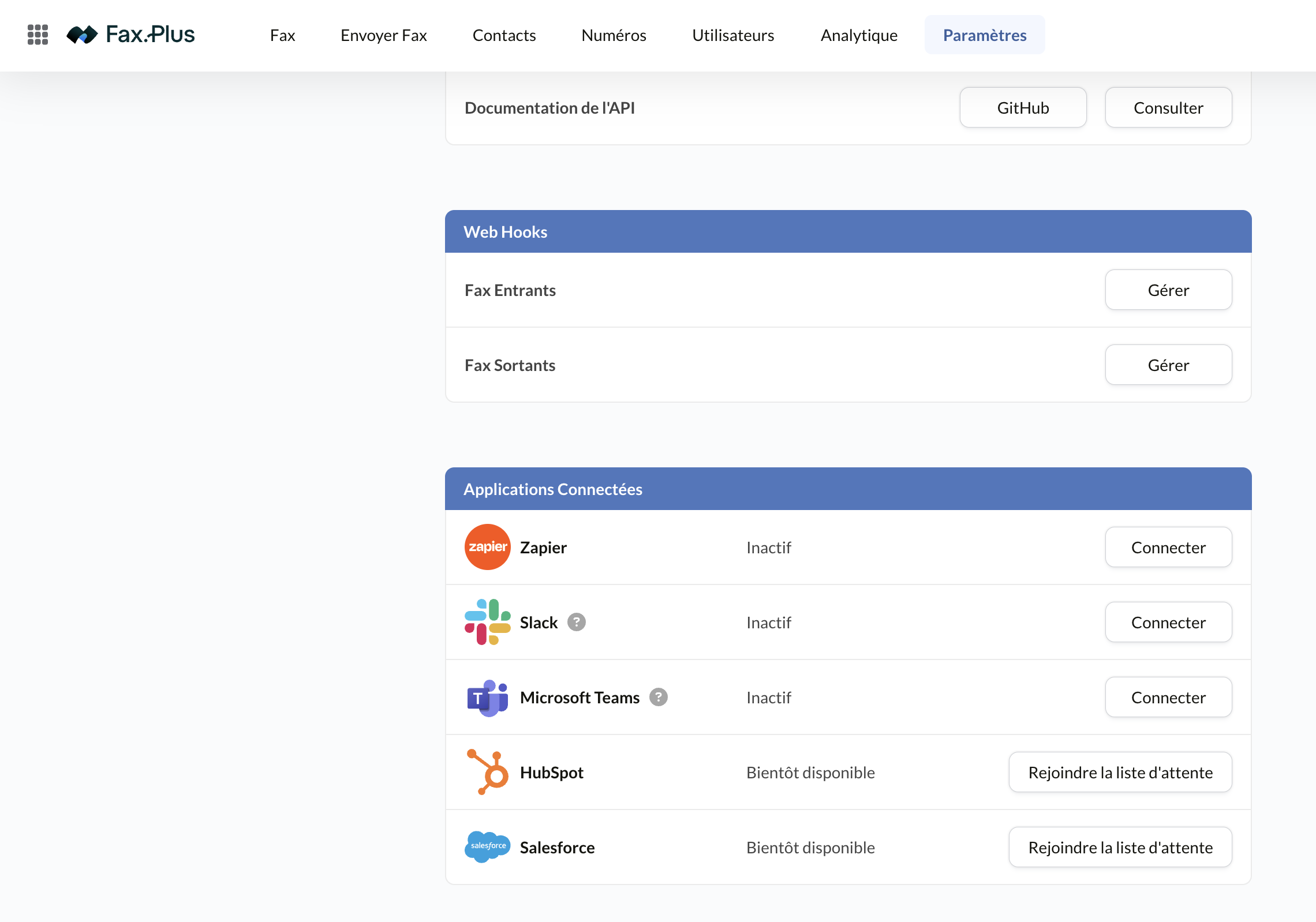Click Gérer for Fax Sortants webhook
Screen dimensions: 1316x922
coord(1168,365)
